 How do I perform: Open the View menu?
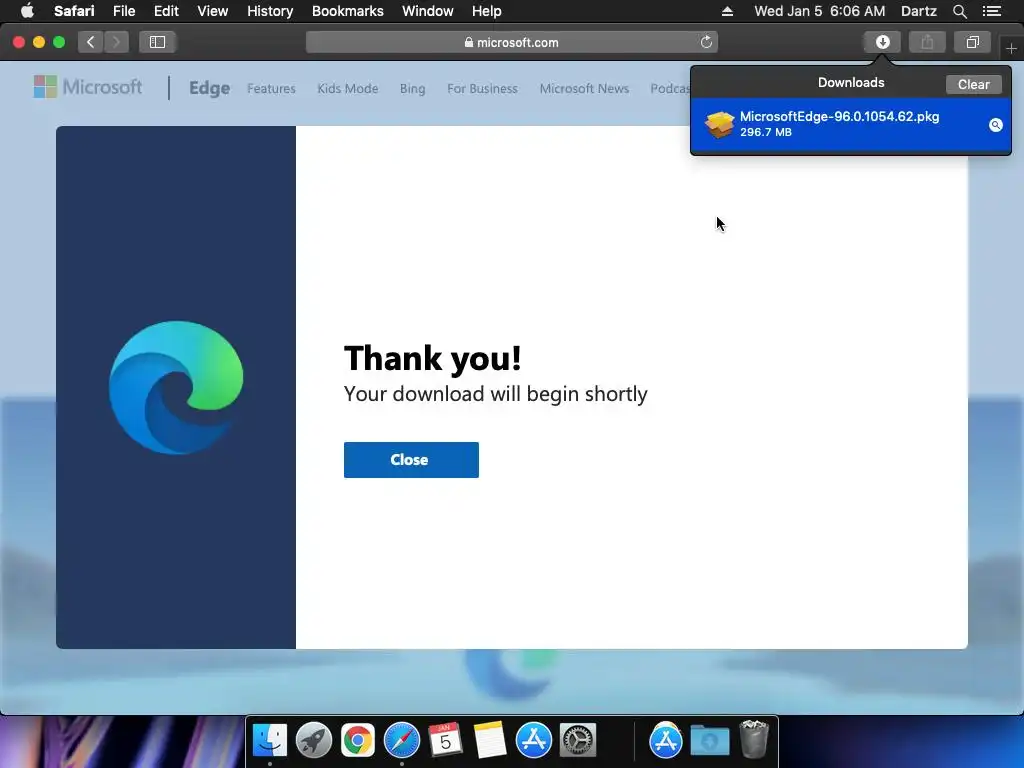point(212,11)
